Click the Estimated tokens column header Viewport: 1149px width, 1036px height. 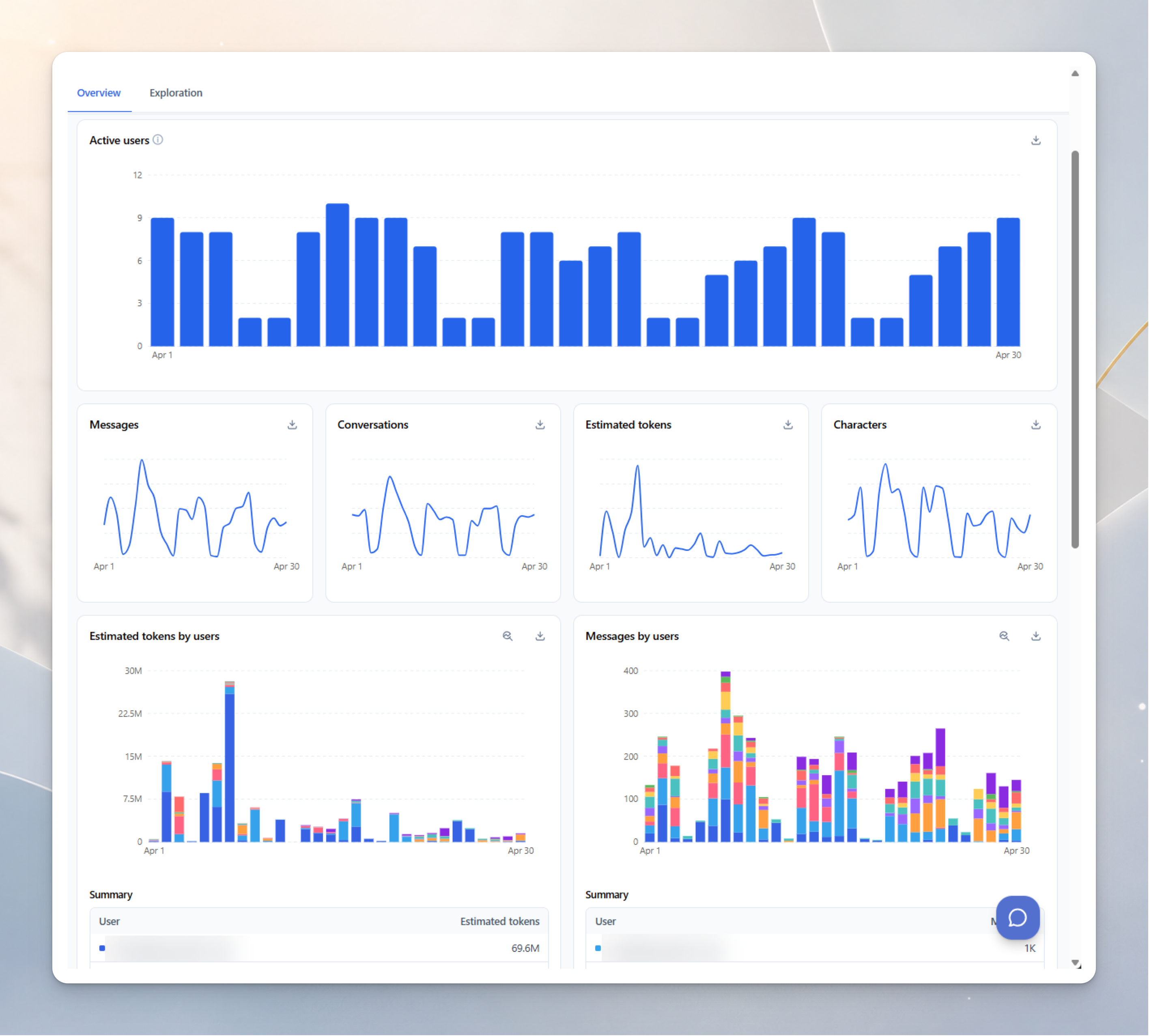(x=499, y=921)
